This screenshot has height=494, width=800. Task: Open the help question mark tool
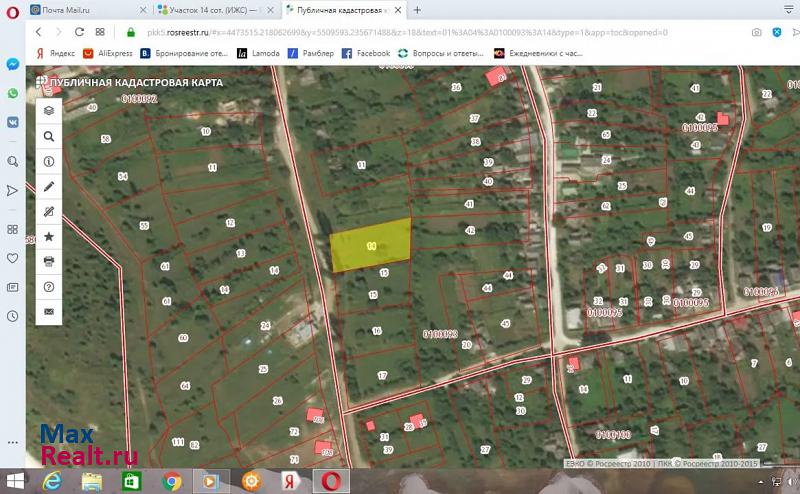(x=48, y=286)
